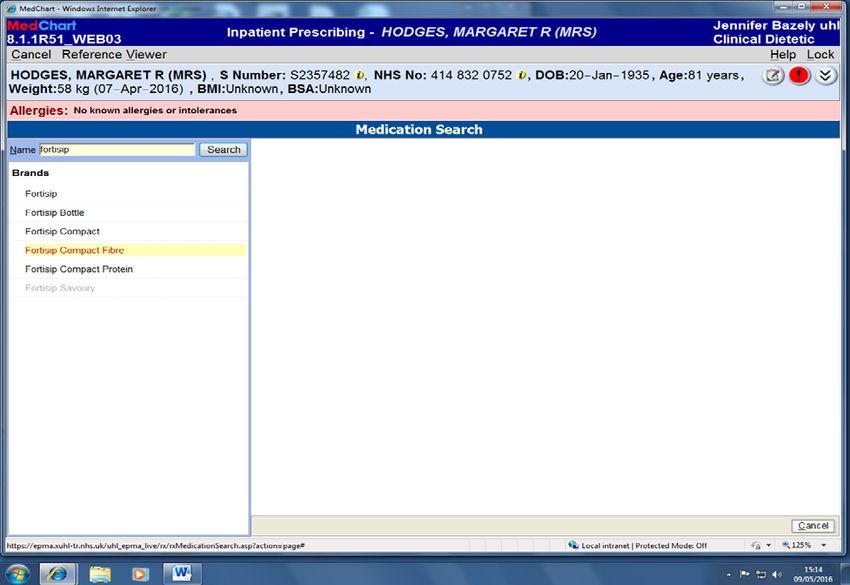850x585 pixels.
Task: Click the volume speaker tray icon
Action: (777, 574)
